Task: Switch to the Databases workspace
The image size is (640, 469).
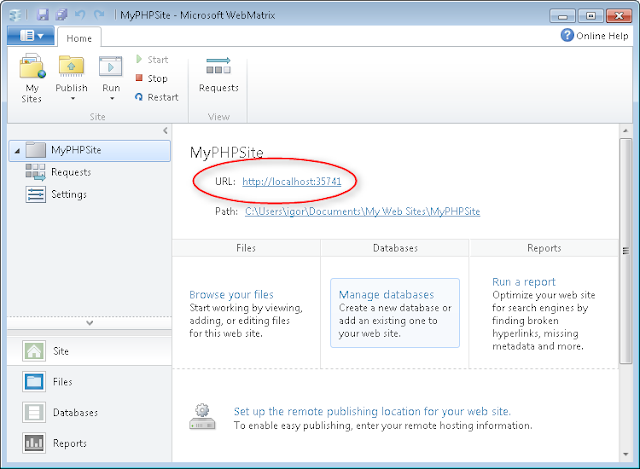Action: tap(89, 412)
